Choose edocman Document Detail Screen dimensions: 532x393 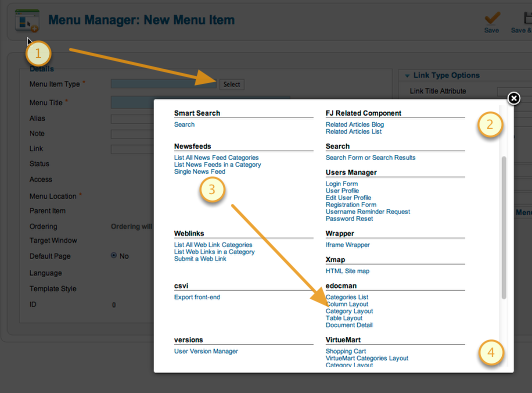pyautogui.click(x=349, y=325)
